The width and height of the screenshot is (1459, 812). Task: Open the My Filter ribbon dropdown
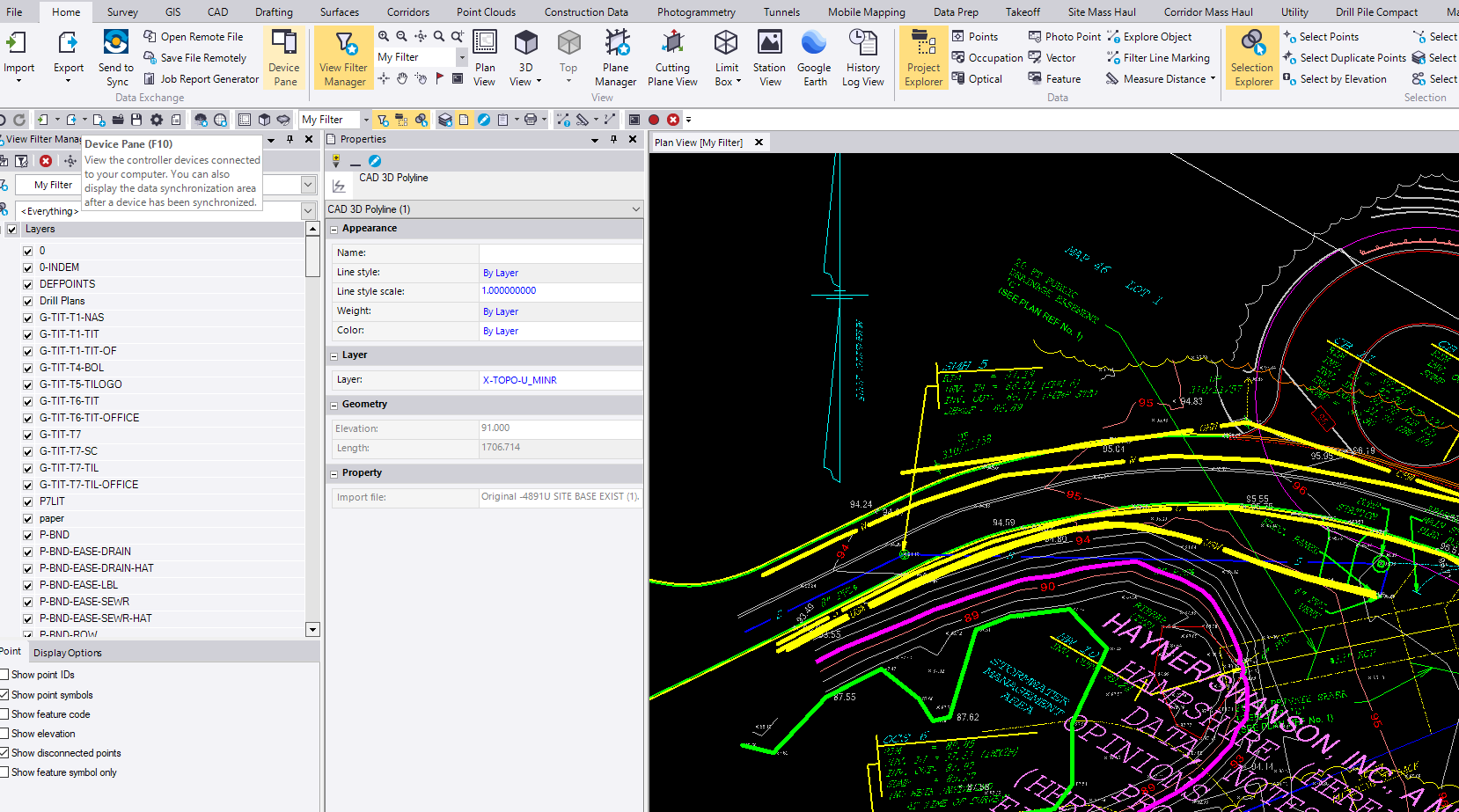461,57
